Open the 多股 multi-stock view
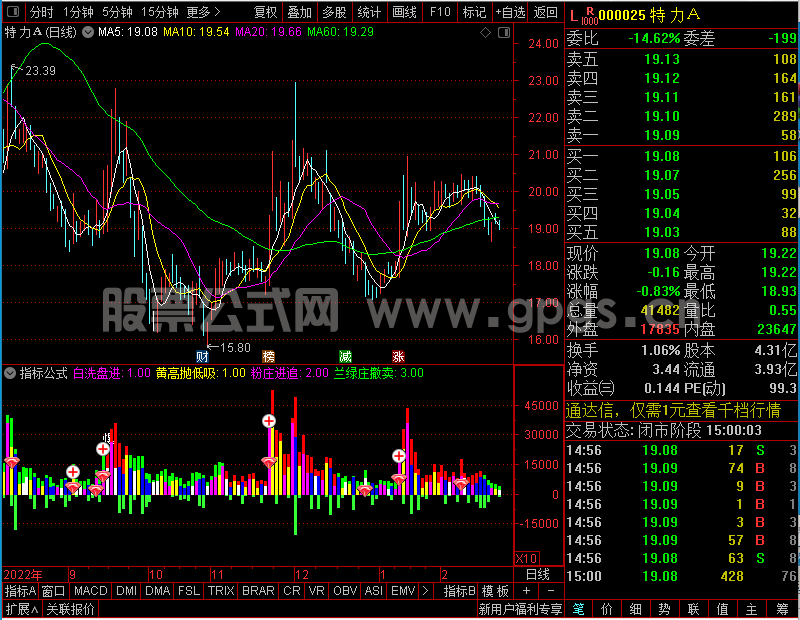The height and width of the screenshot is (620, 800). tap(334, 12)
